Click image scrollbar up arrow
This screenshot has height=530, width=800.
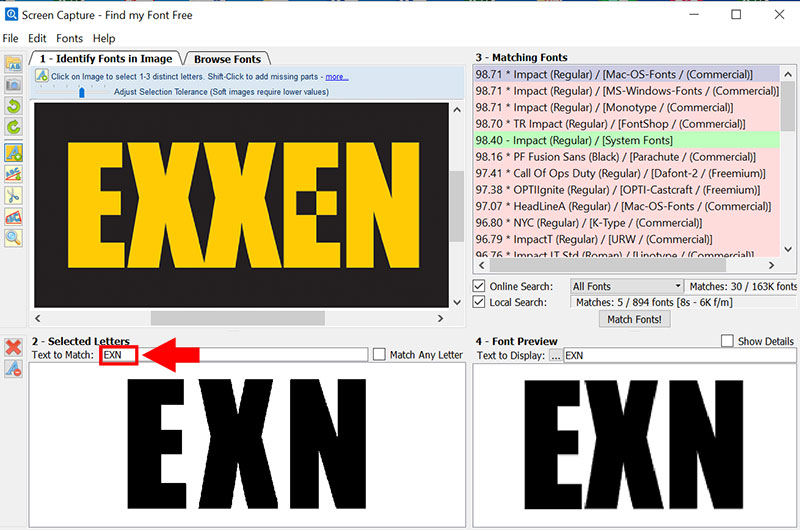click(x=457, y=110)
